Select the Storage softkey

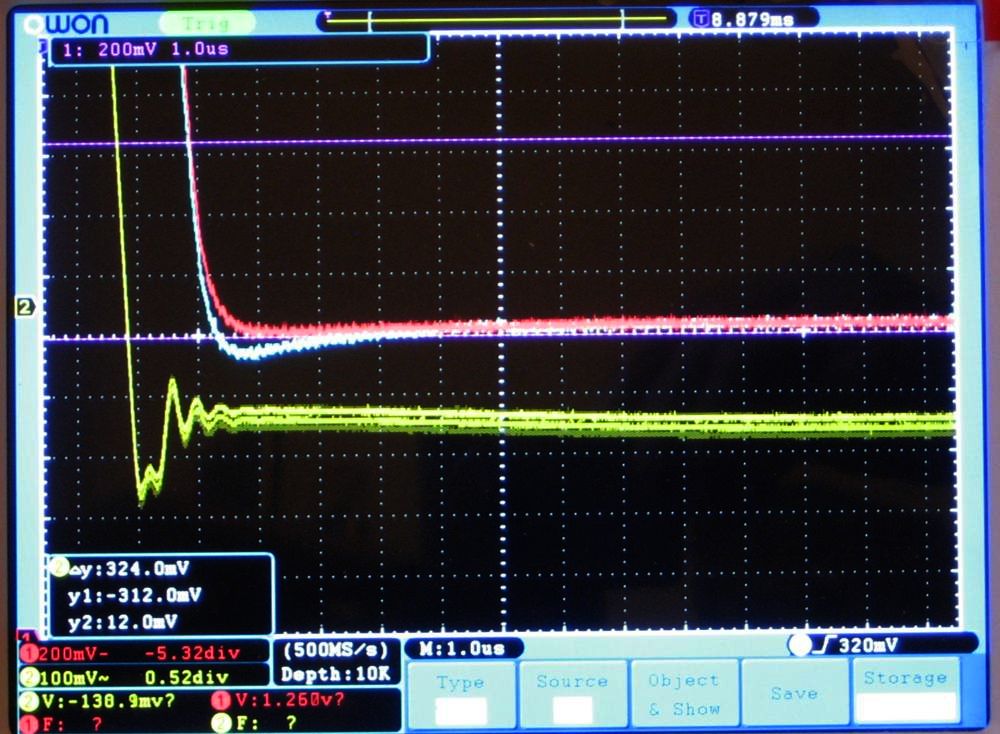tap(905, 691)
